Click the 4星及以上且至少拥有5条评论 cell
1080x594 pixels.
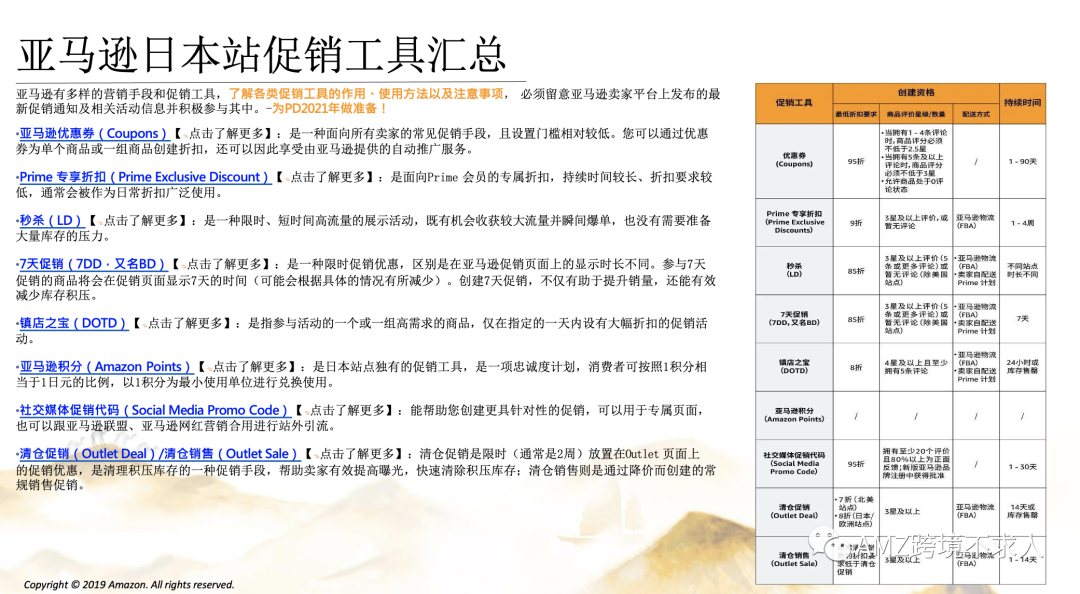click(915, 366)
